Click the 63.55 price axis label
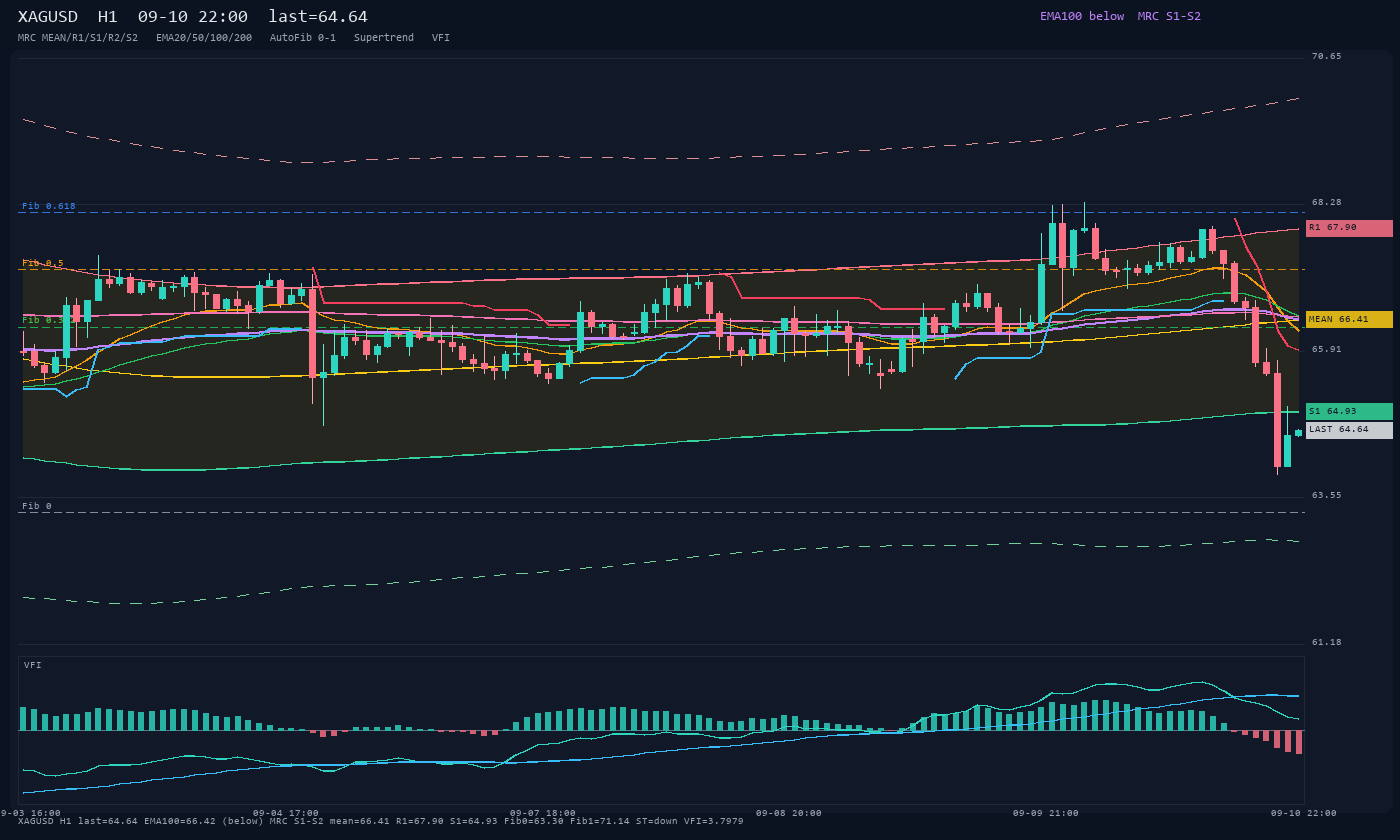The width and height of the screenshot is (1400, 840). 1327,496
